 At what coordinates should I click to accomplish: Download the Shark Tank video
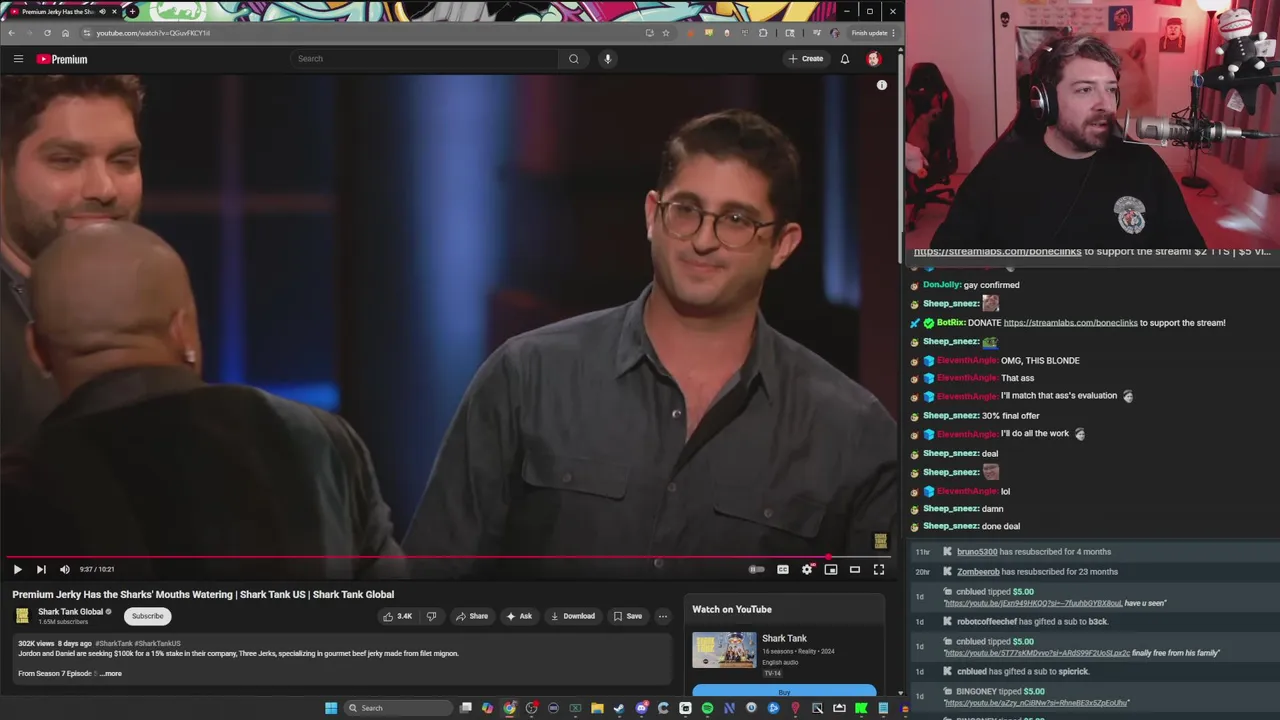pyautogui.click(x=573, y=616)
